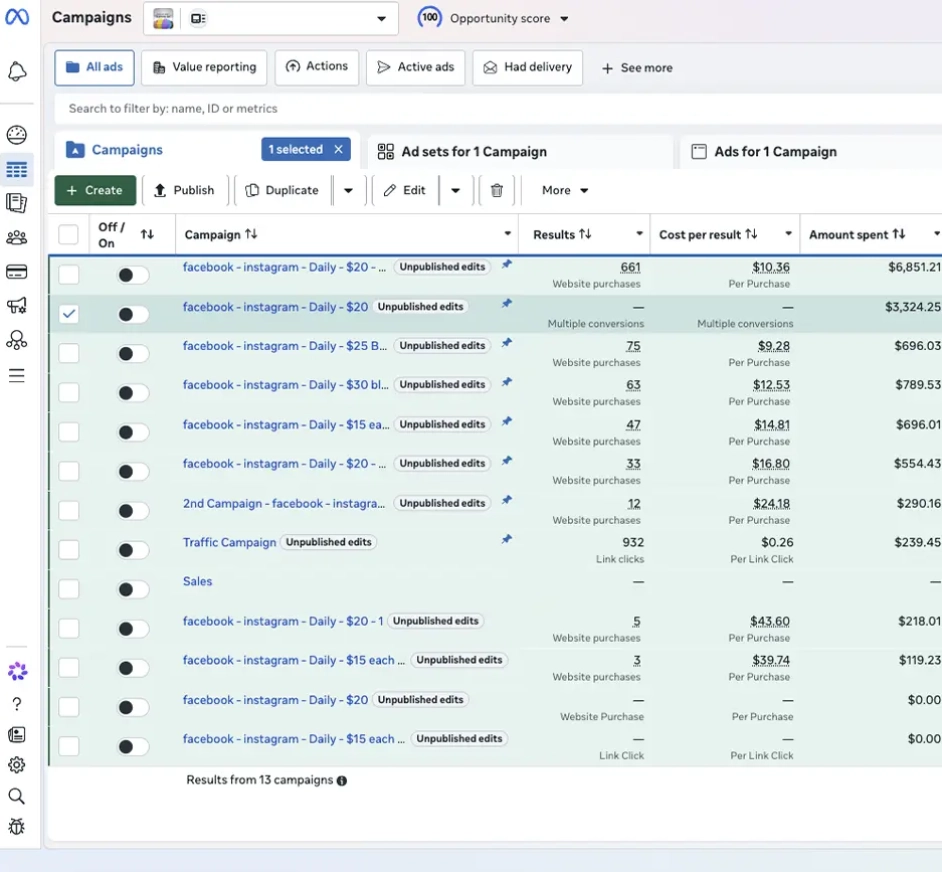The width and height of the screenshot is (942, 872).
Task: Switch to the Actions view
Action: (x=317, y=67)
